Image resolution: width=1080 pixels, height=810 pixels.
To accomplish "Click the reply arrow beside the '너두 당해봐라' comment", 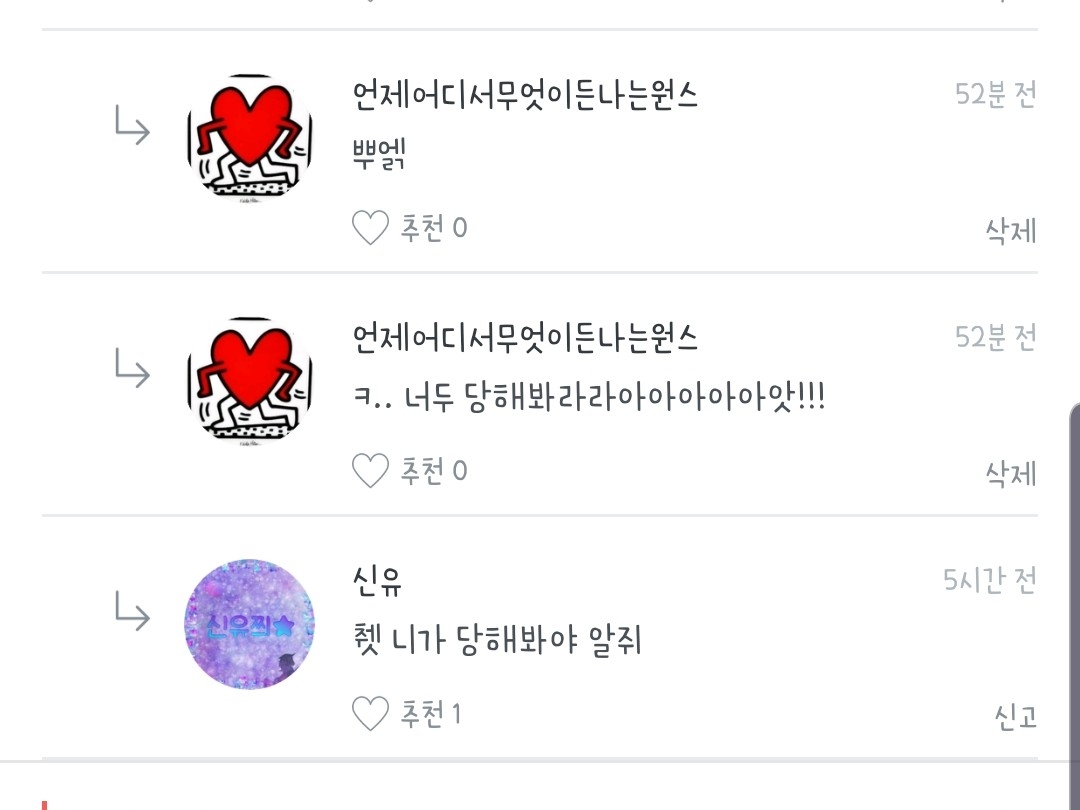I will point(132,368).
